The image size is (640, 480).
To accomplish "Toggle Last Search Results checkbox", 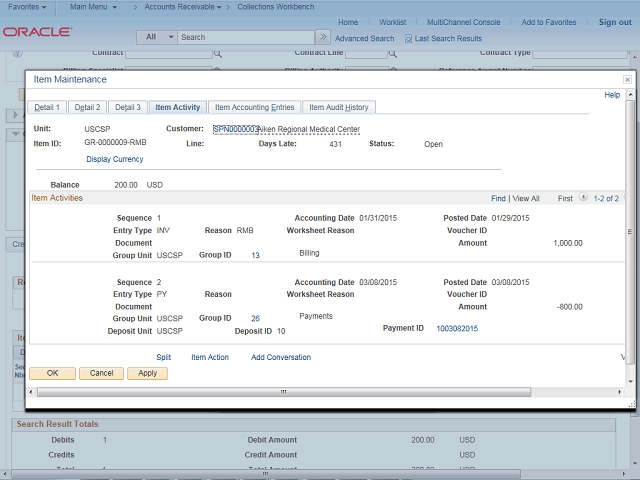I will 408,39.
